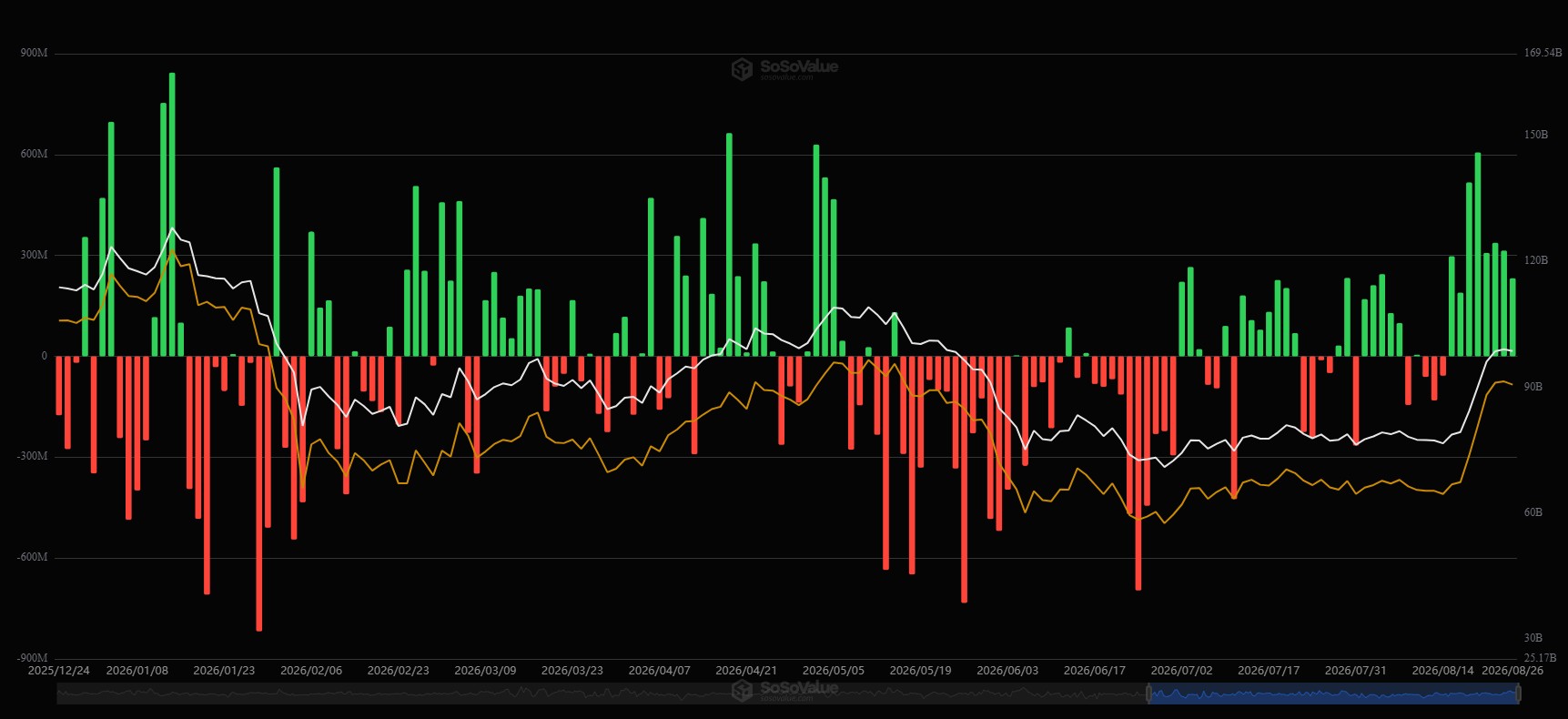
Task: Select the positive 600M left axis label
Action: (x=35, y=154)
